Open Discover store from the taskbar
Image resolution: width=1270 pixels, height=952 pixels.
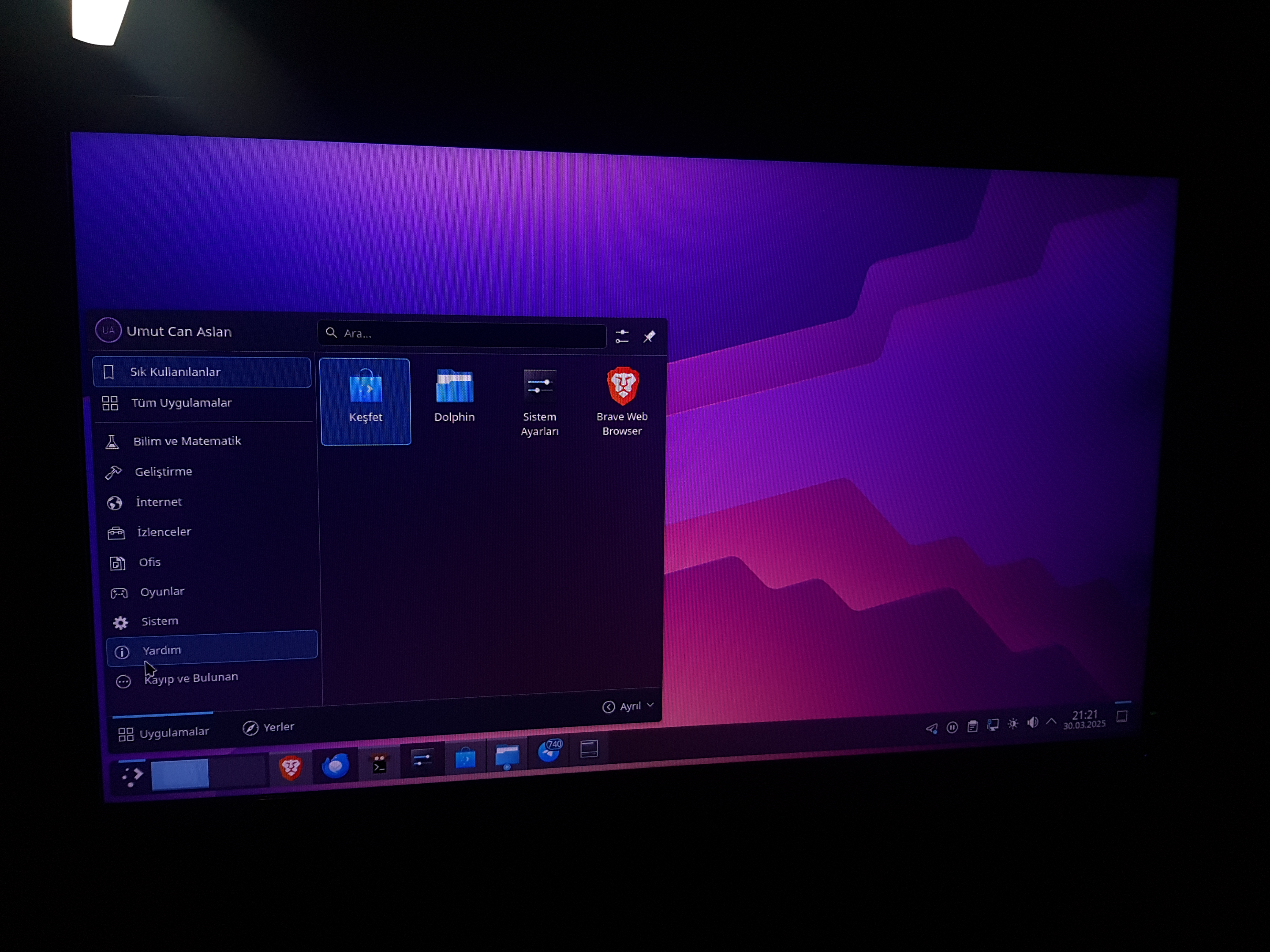click(x=465, y=758)
